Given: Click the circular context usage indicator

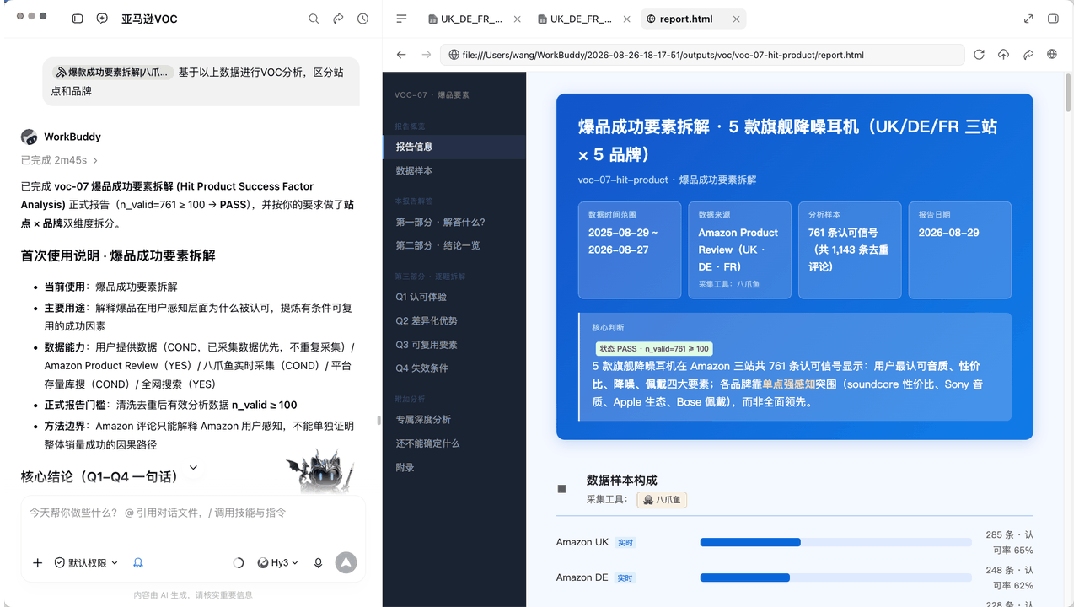Looking at the screenshot, I should pos(239,563).
